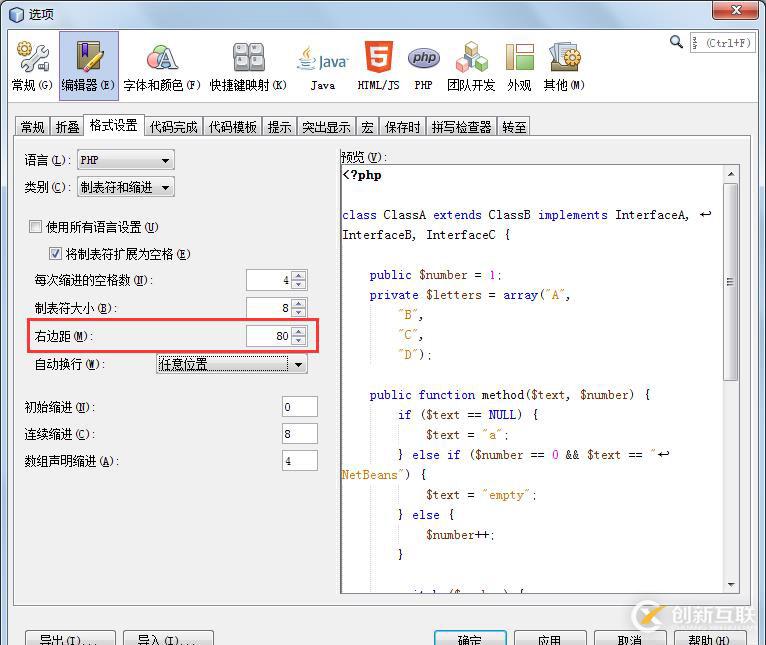
Task: Open the Java options category
Action: coord(322,66)
